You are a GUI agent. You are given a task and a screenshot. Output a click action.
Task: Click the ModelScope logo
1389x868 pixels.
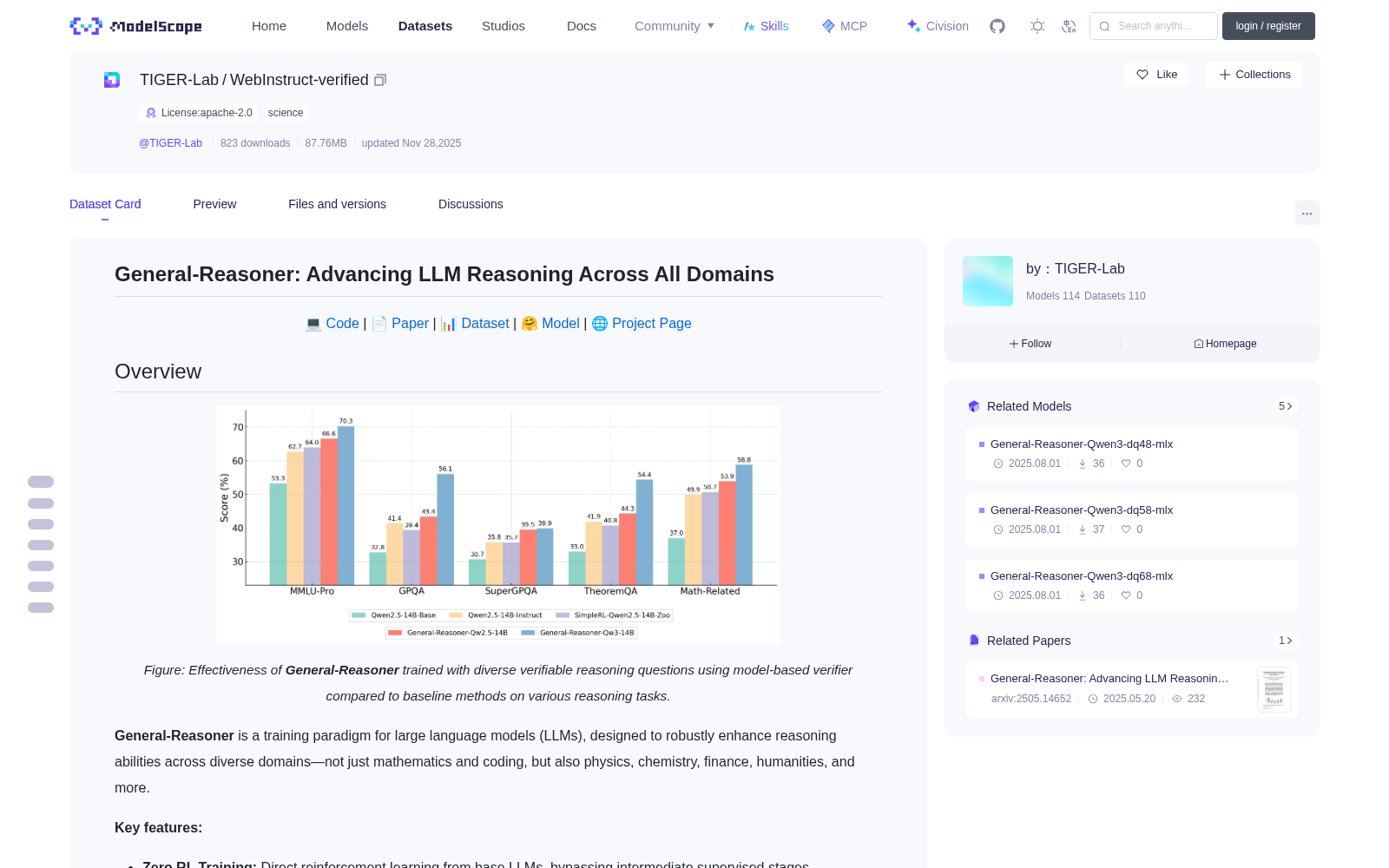pos(135,26)
